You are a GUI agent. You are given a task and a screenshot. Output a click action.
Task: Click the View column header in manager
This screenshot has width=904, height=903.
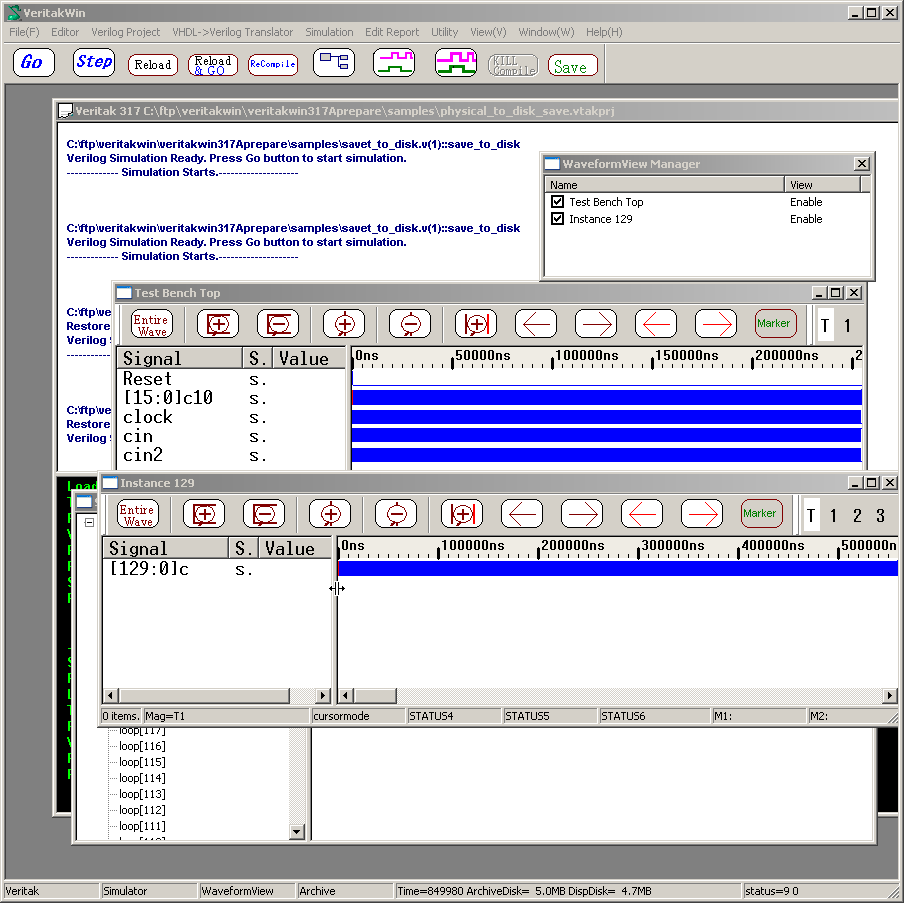[x=822, y=185]
